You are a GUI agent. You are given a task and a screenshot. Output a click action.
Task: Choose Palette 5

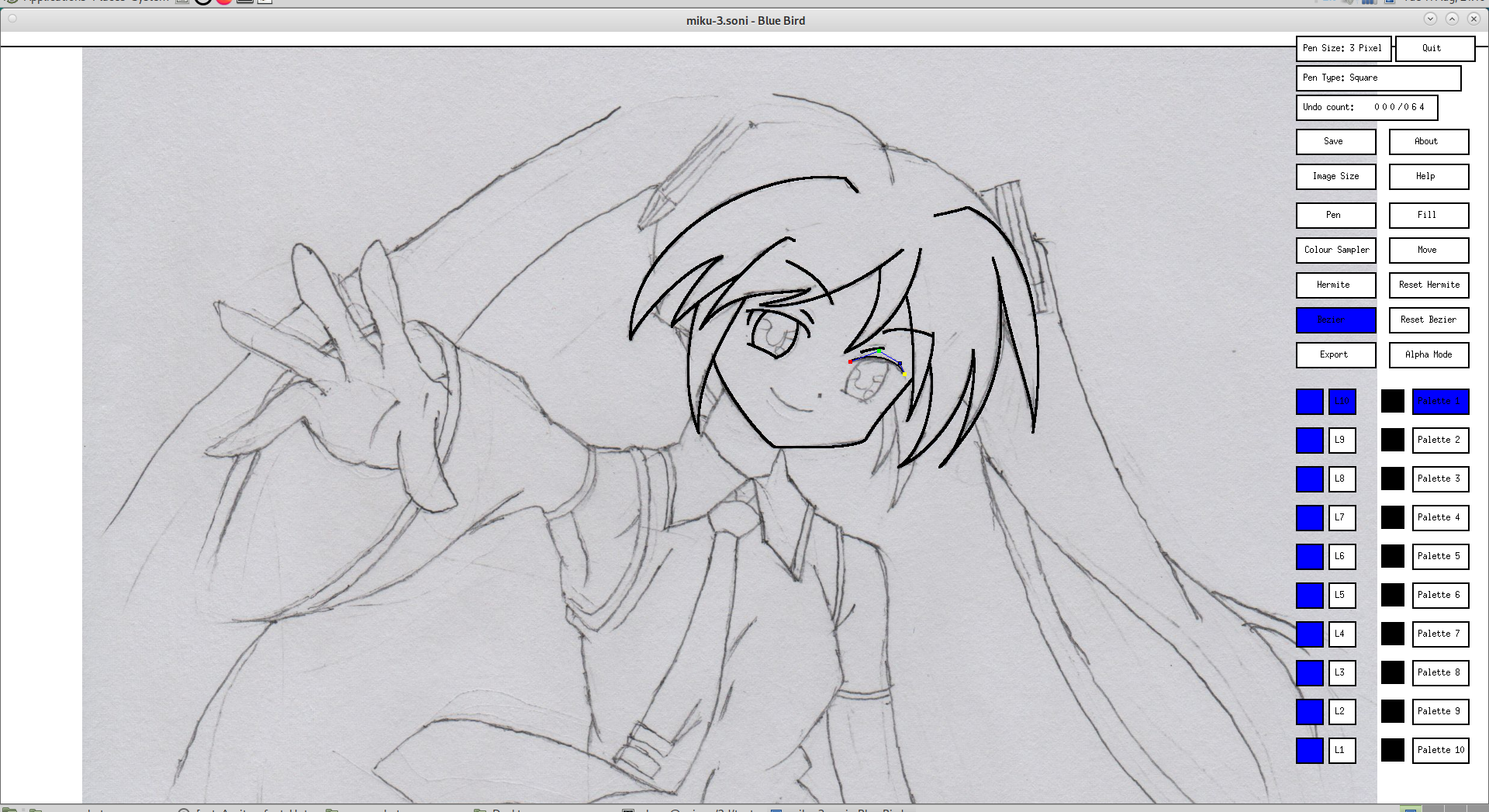coord(1440,557)
